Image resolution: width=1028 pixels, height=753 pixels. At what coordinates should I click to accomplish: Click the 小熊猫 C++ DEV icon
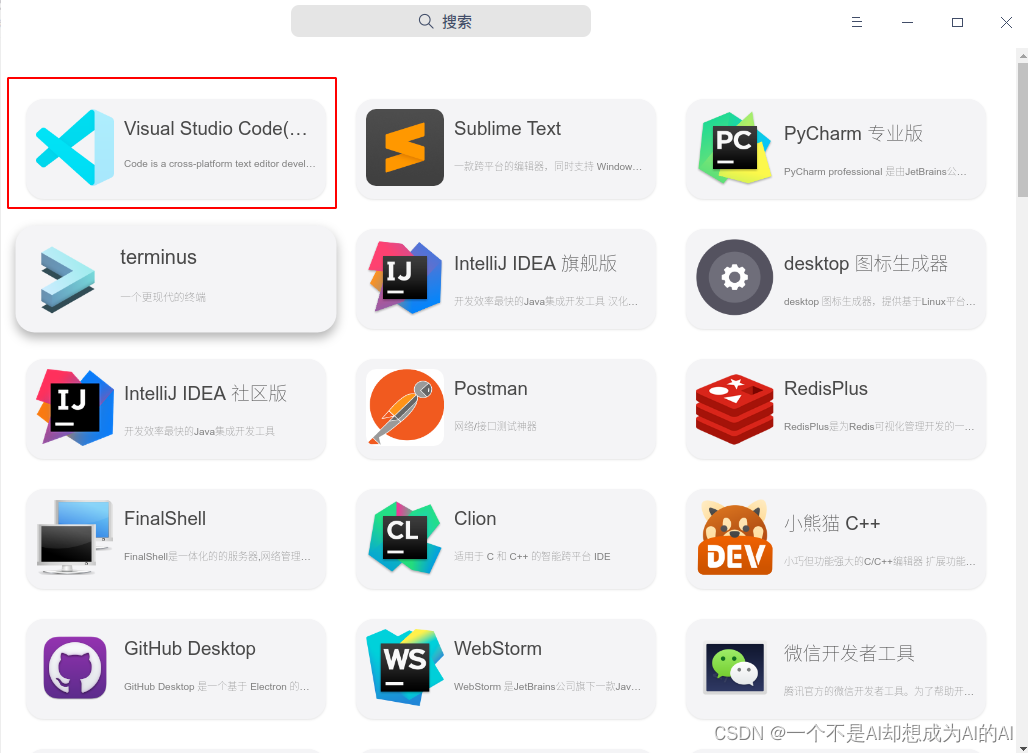734,537
